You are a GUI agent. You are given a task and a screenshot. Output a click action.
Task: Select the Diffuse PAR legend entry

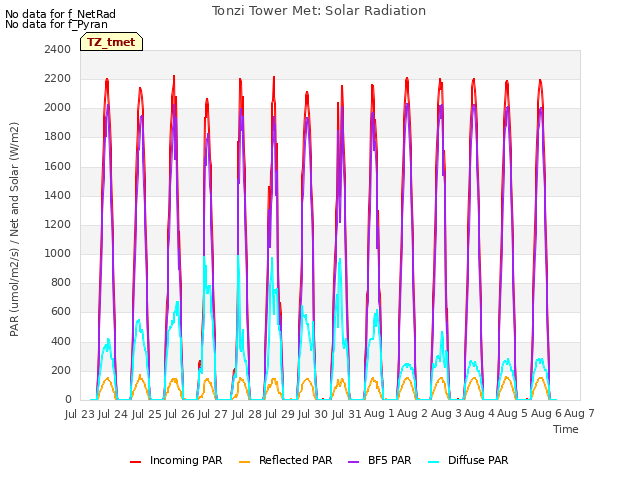(468, 460)
